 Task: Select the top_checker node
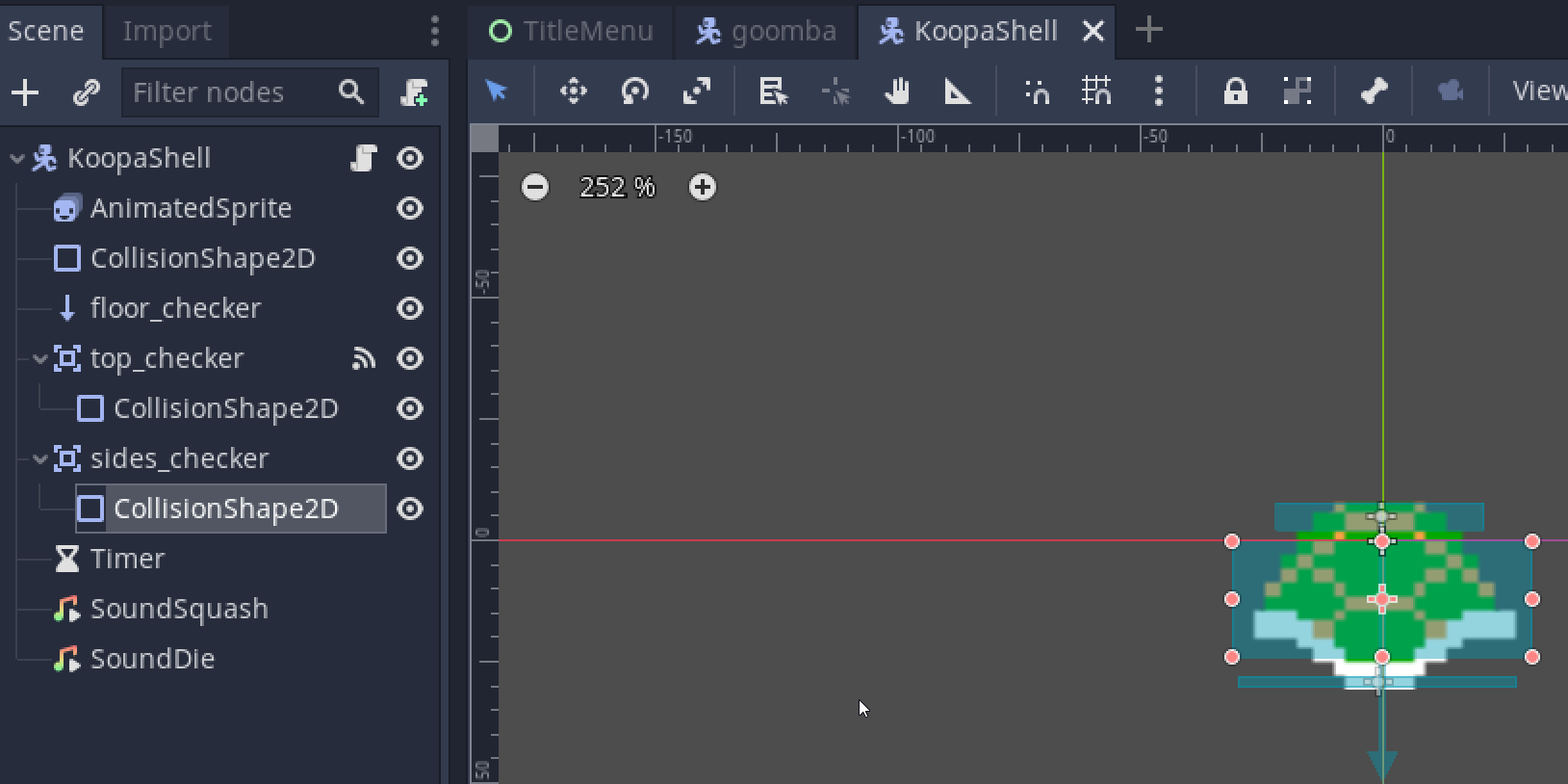tap(167, 358)
